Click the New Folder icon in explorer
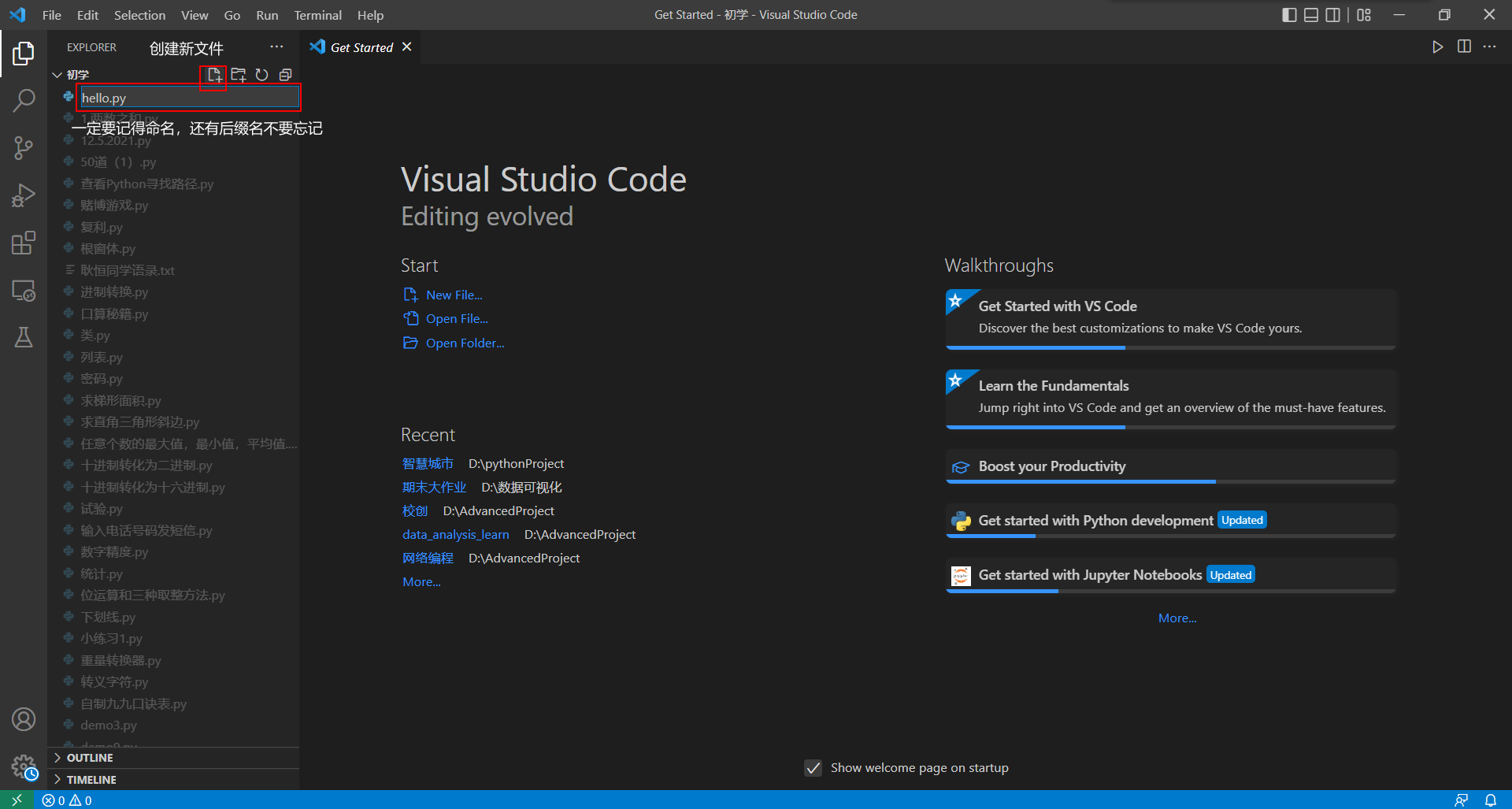The height and width of the screenshot is (809, 1512). pyautogui.click(x=239, y=75)
